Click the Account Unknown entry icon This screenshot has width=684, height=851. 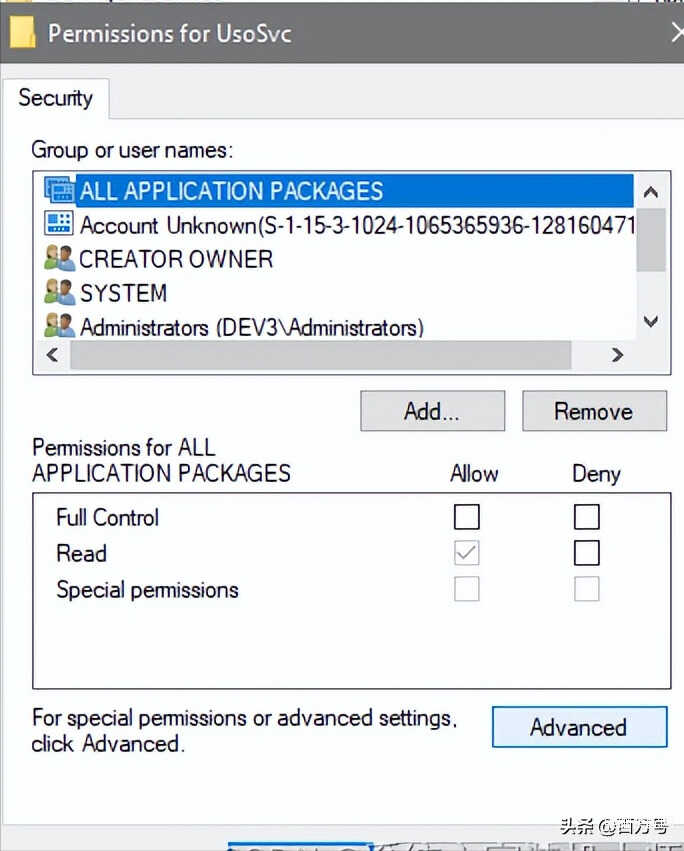coord(60,224)
